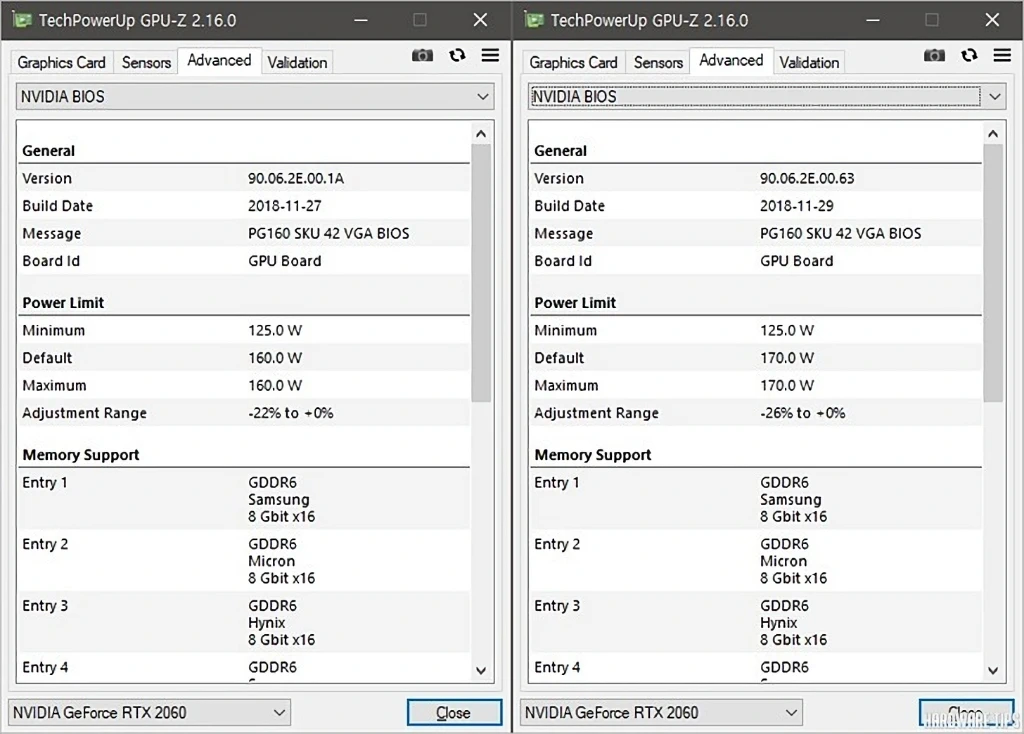Screen dimensions: 1024x734
Task: Click refresh icon in right GPU-Z window
Action: 969,56
